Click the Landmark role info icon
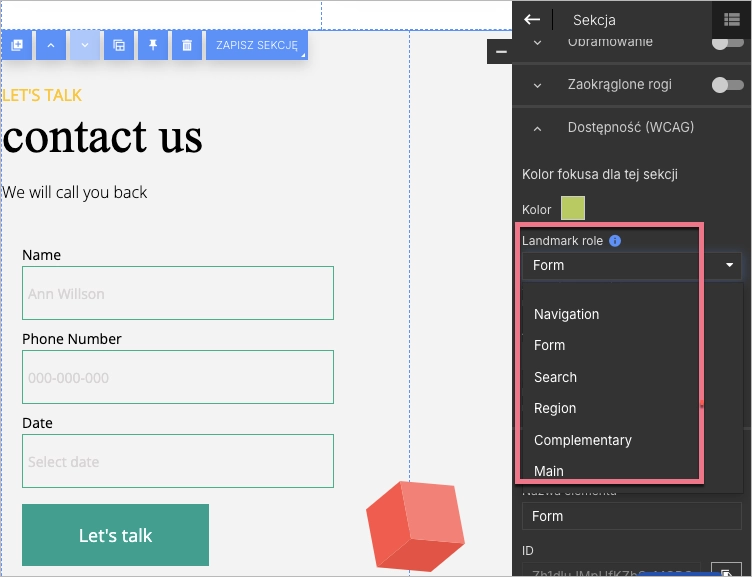This screenshot has width=752, height=577. [x=615, y=241]
